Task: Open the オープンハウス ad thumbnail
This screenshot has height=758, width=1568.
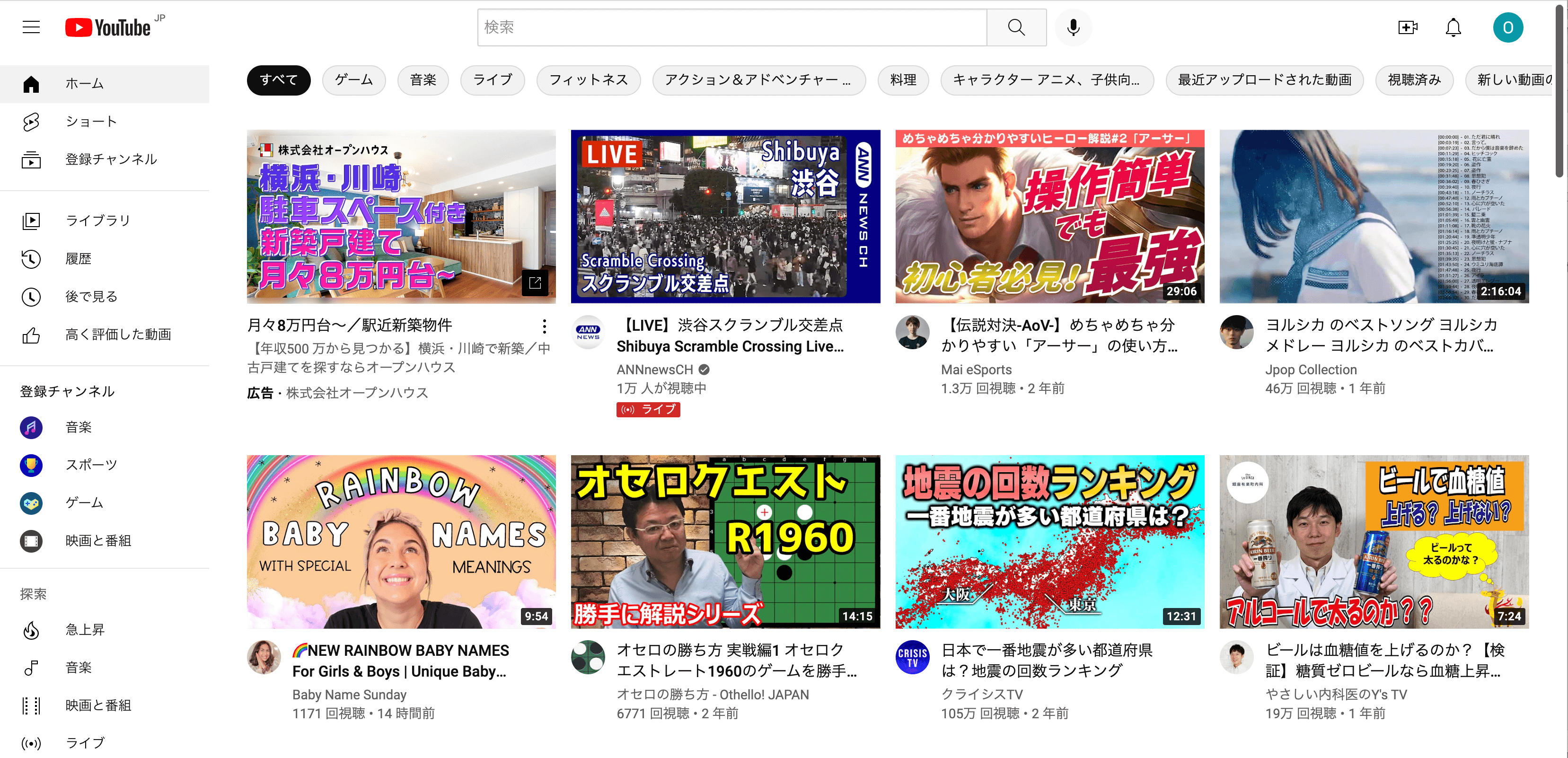Action: 401,216
